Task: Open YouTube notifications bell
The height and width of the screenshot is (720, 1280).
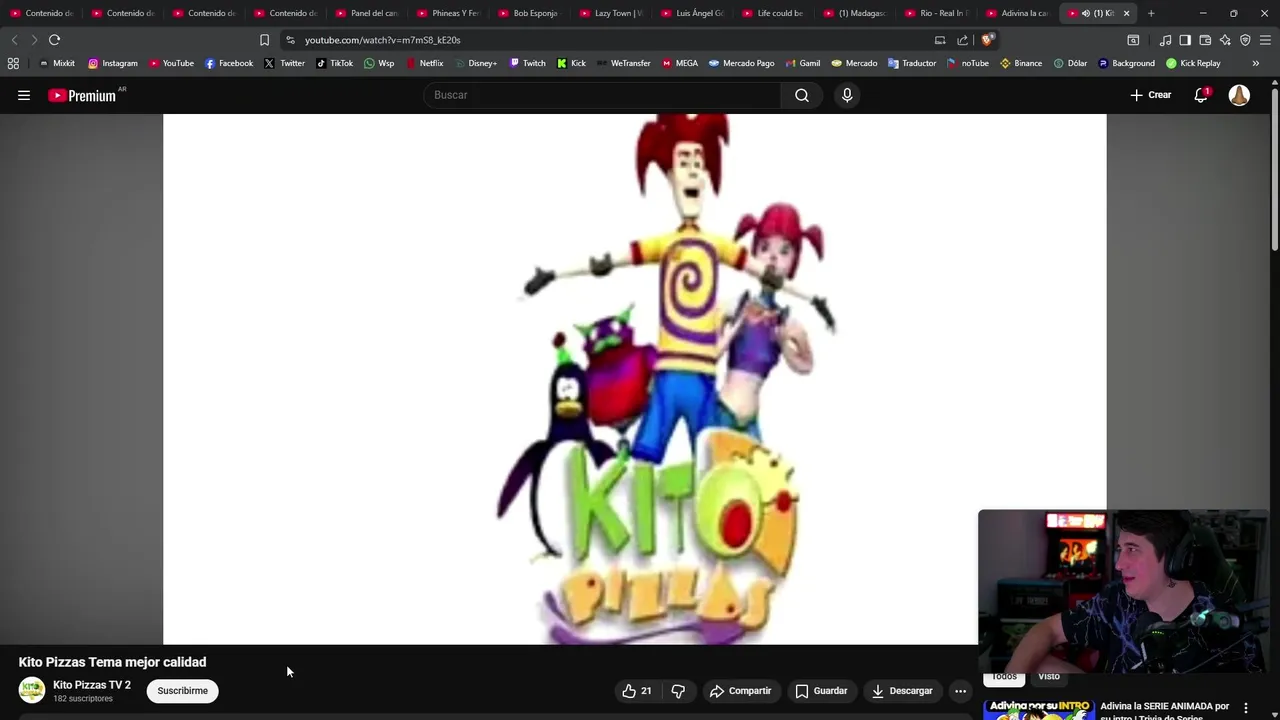Action: coord(1201,95)
